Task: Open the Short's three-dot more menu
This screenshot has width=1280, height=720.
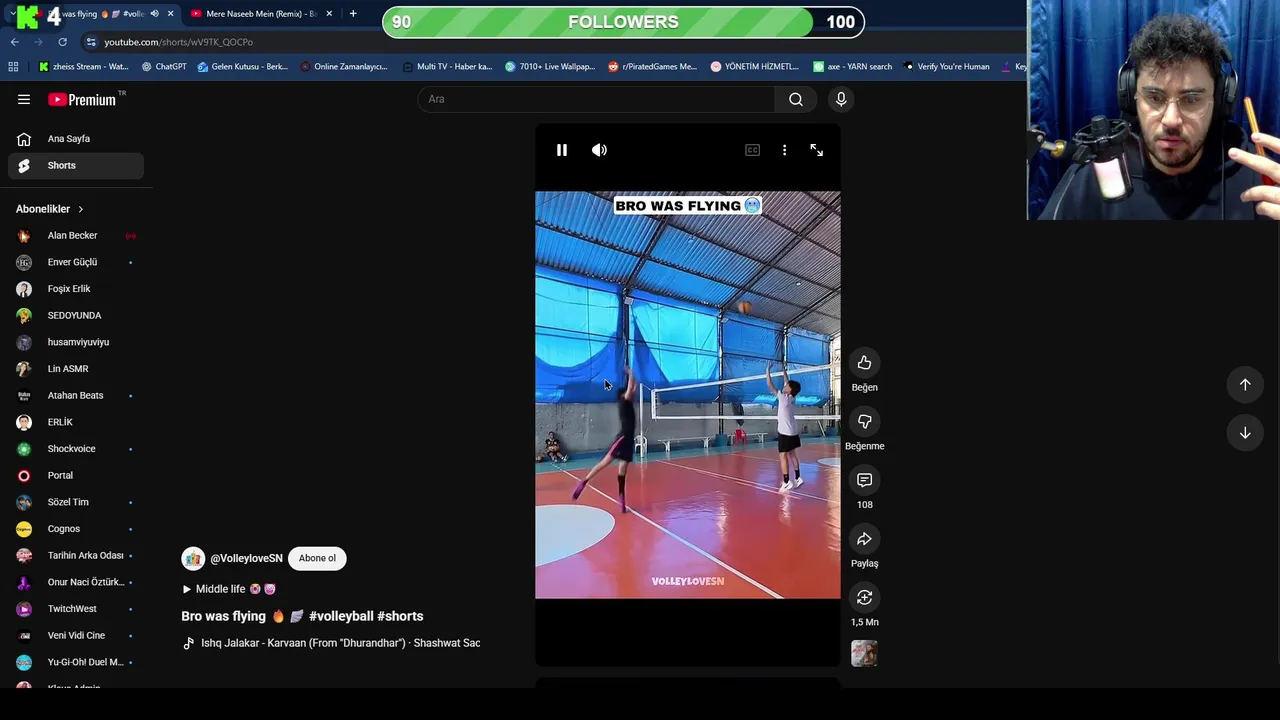Action: click(x=784, y=150)
